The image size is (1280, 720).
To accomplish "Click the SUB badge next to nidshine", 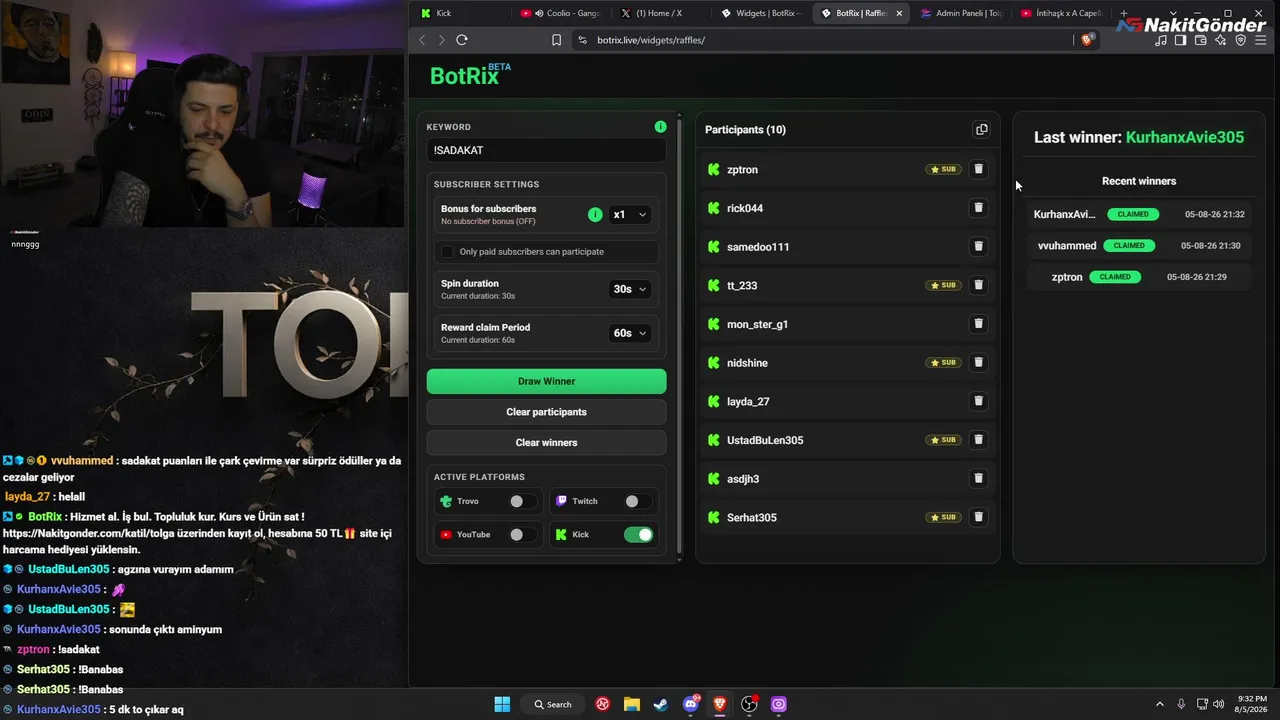I will pos(943,362).
